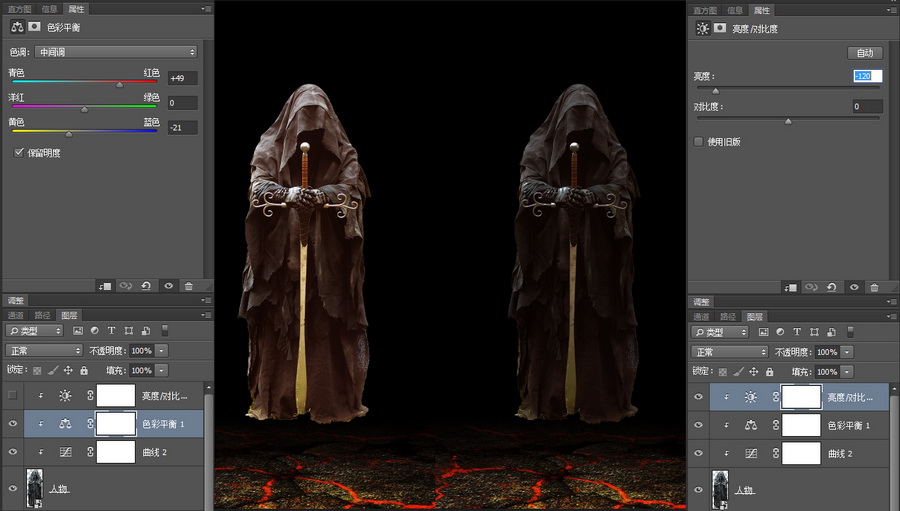Lock all padlock icon in right layers panel
This screenshot has height=511, width=900.
click(x=770, y=371)
